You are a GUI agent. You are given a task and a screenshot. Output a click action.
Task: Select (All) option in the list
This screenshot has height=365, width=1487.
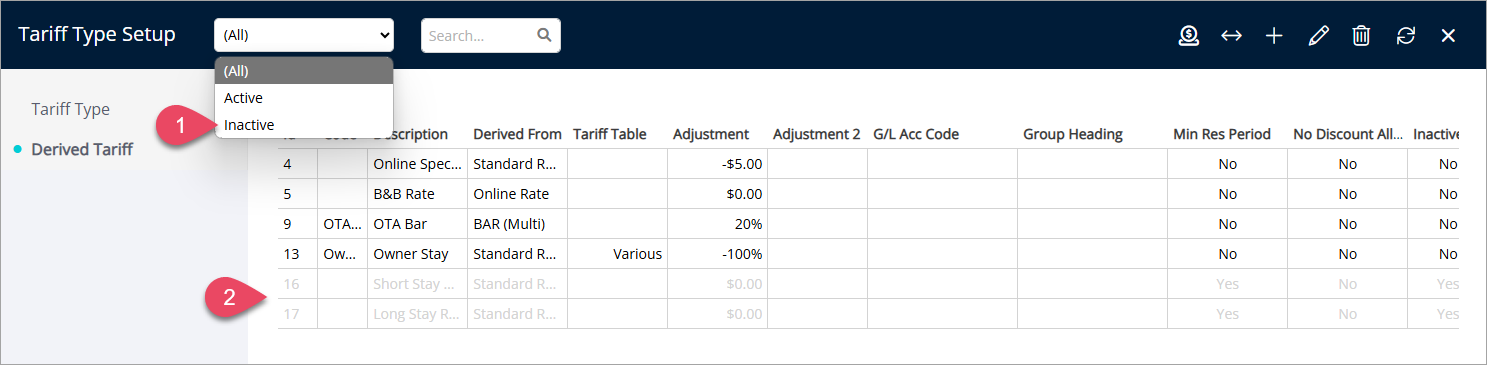click(304, 71)
